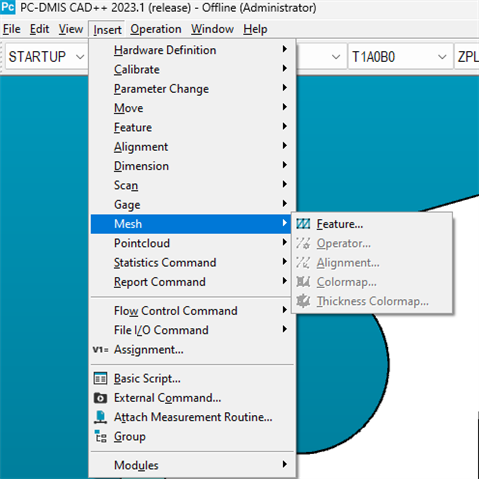The height and width of the screenshot is (479, 479).
Task: Click the Thickness Colormap icon
Action: click(x=303, y=301)
